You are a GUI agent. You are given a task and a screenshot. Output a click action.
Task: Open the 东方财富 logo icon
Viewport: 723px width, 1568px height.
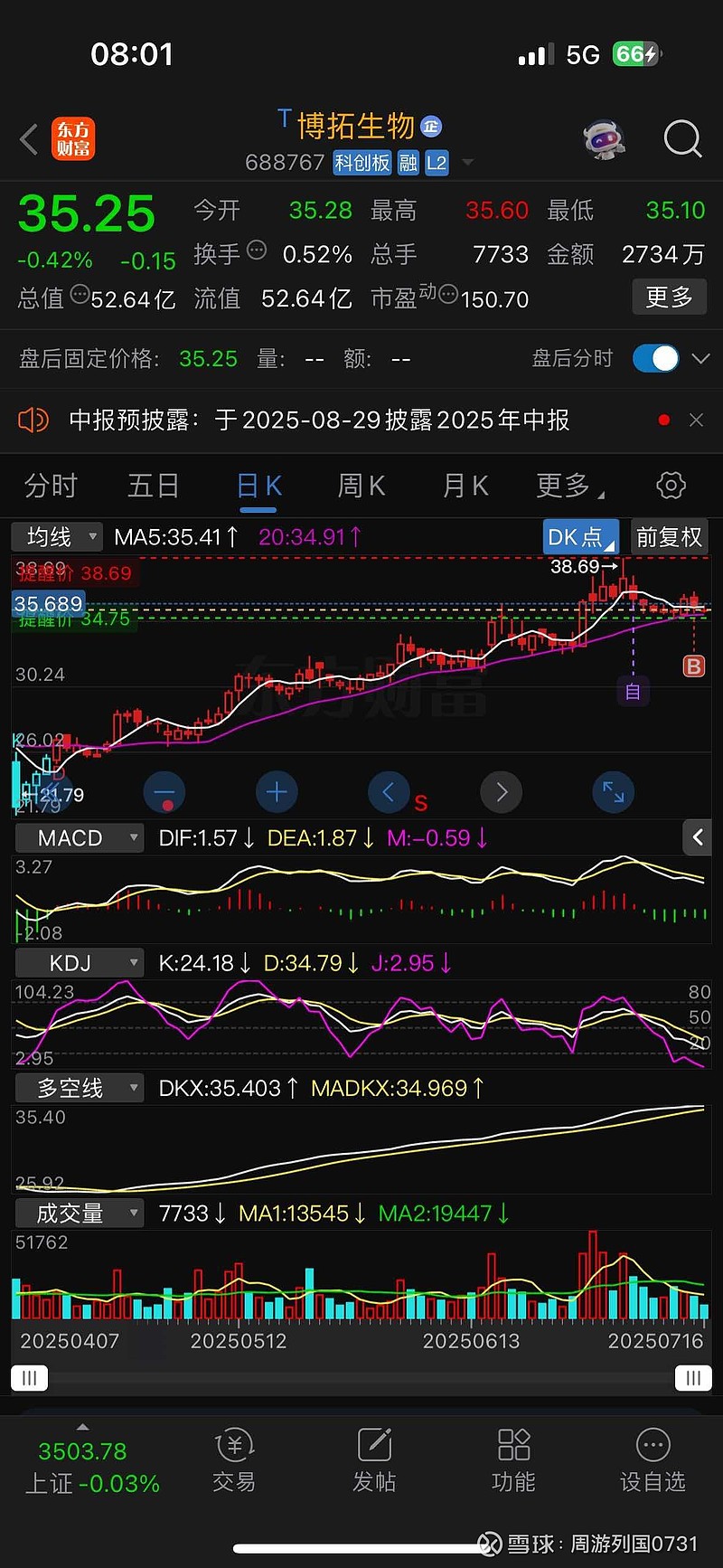(73, 139)
